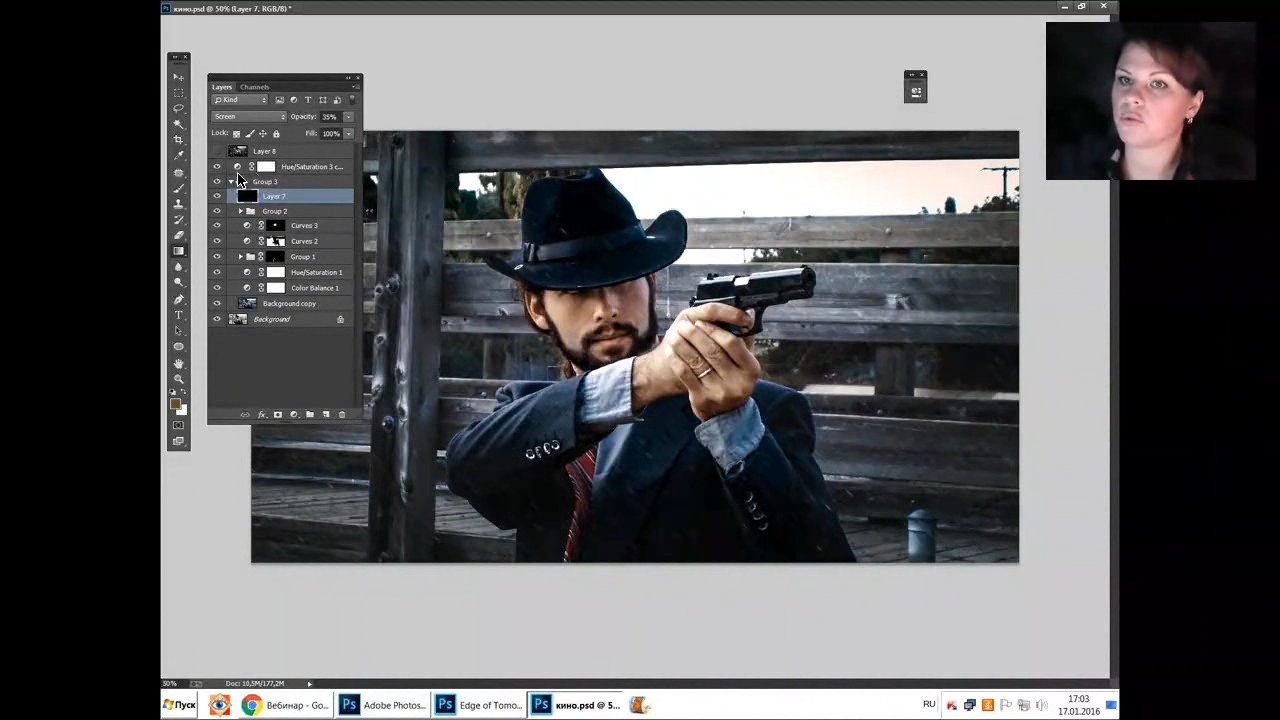The height and width of the screenshot is (720, 1280).
Task: Select the Eyedropper tool
Action: (x=179, y=156)
